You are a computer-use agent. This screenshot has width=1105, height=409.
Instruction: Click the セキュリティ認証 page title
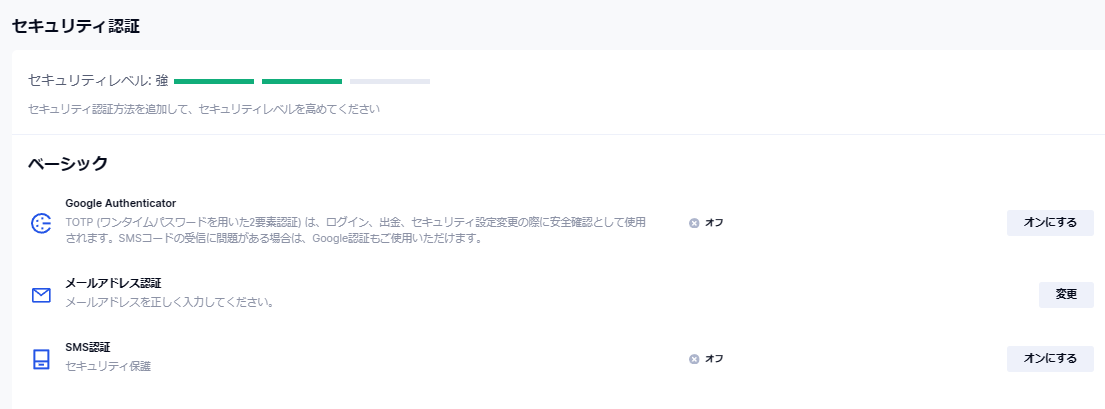[75, 27]
